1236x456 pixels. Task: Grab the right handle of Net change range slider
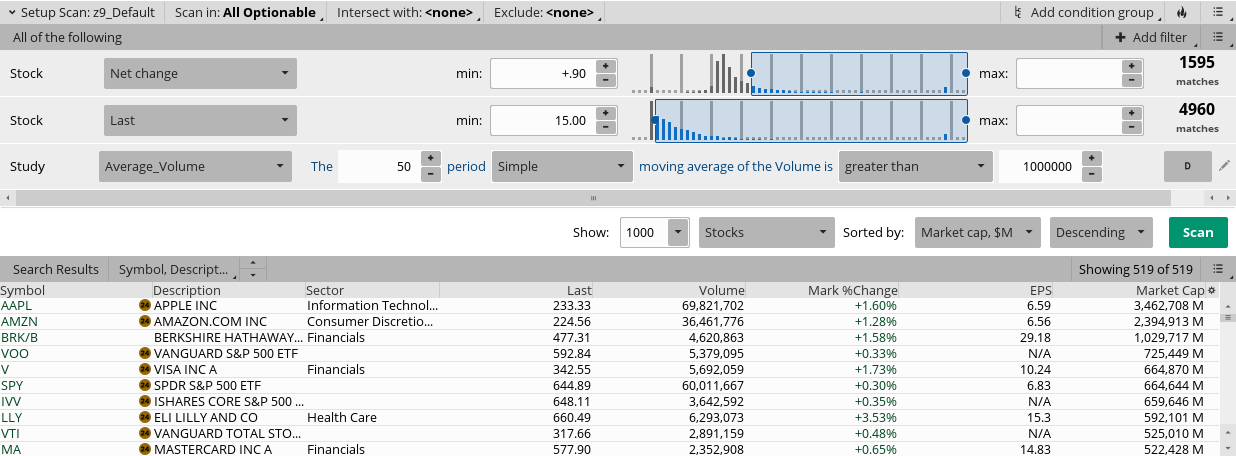pyautogui.click(x=966, y=74)
